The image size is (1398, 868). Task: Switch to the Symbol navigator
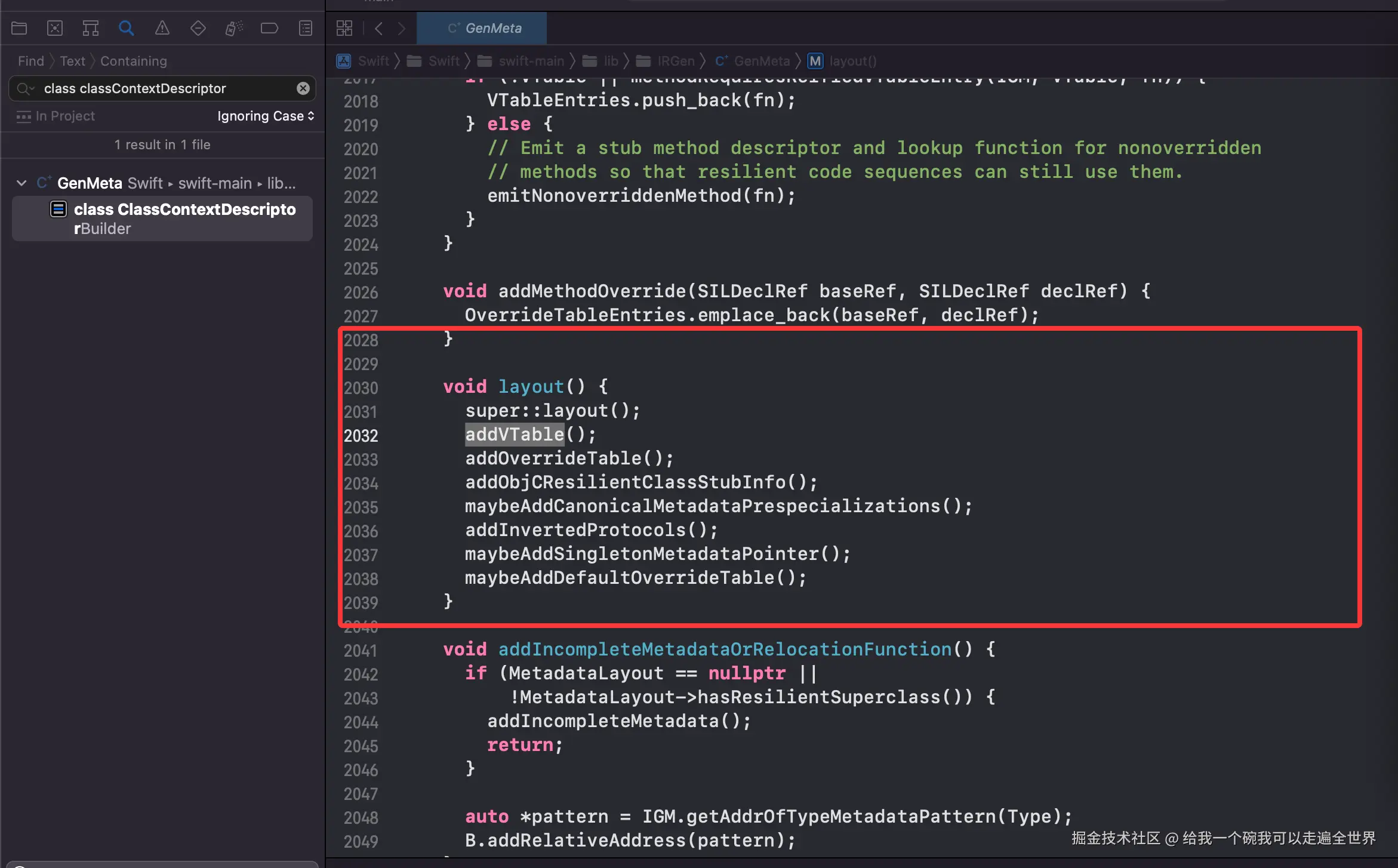91,28
